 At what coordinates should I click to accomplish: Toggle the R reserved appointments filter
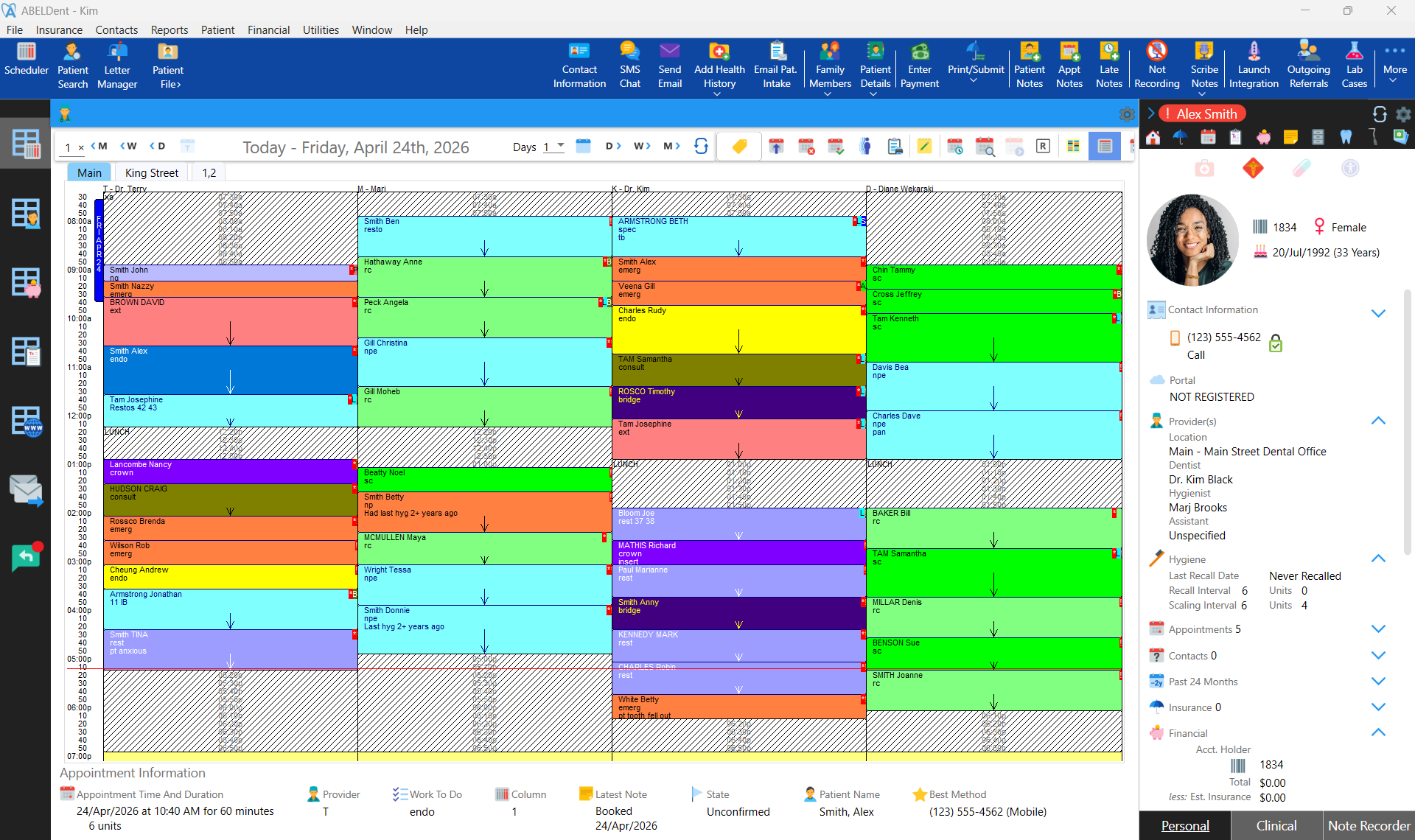[1043, 145]
